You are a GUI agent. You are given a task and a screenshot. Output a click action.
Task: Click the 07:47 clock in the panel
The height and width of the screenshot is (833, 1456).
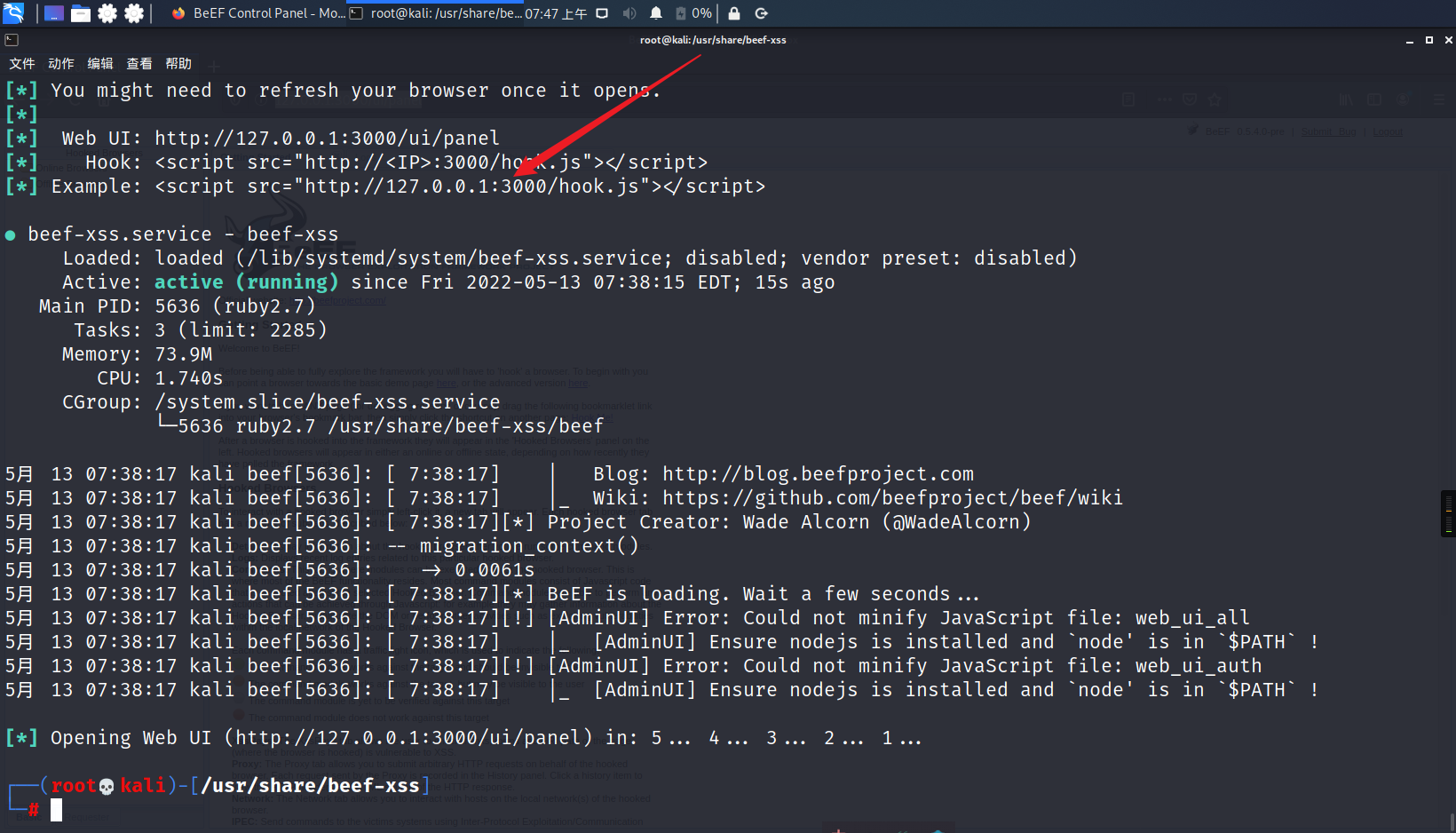(x=556, y=13)
